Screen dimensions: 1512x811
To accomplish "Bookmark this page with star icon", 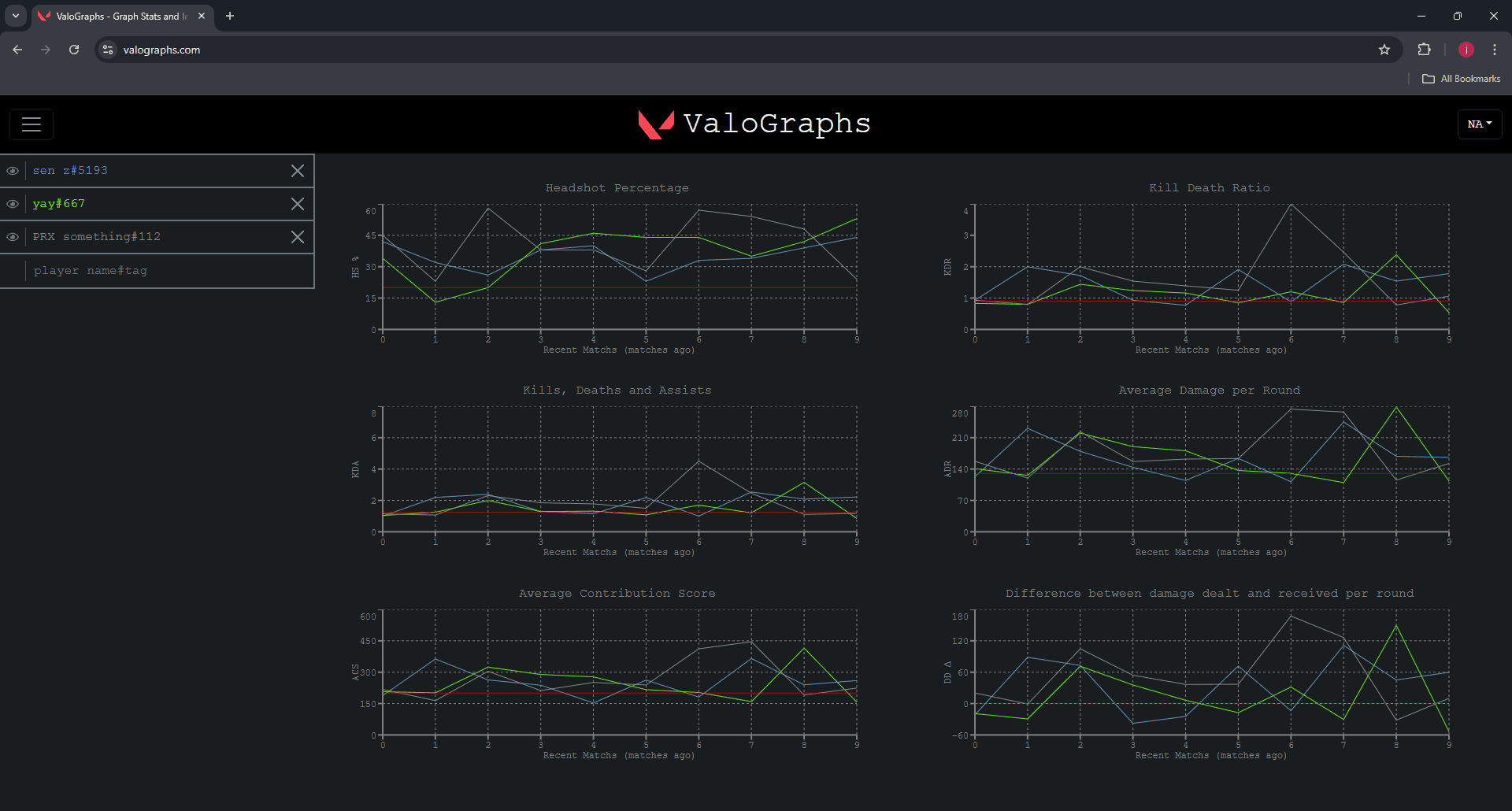I will (x=1384, y=50).
